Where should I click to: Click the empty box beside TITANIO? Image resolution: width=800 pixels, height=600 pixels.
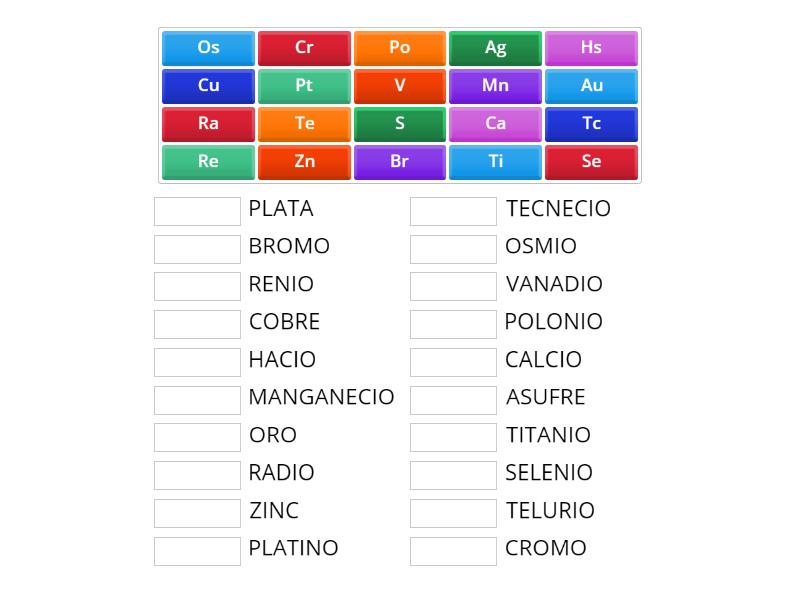click(453, 436)
